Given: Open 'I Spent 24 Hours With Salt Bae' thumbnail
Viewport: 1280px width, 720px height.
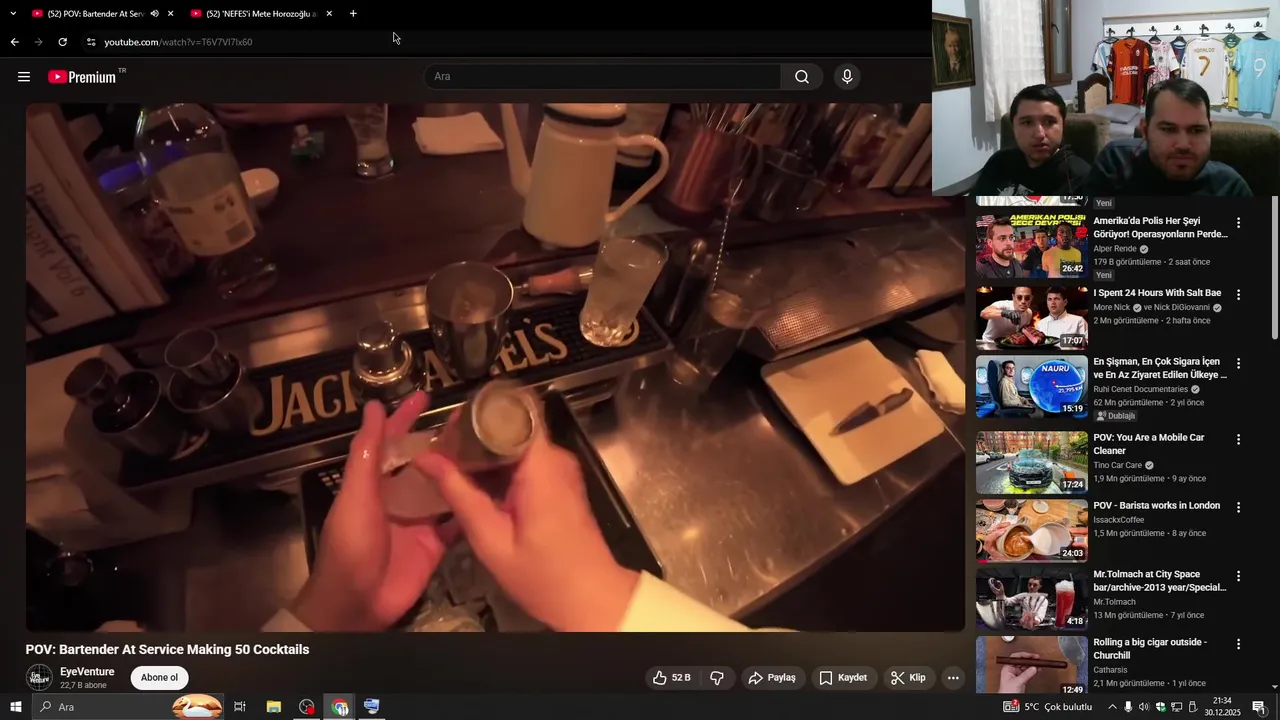Looking at the screenshot, I should coord(1031,317).
